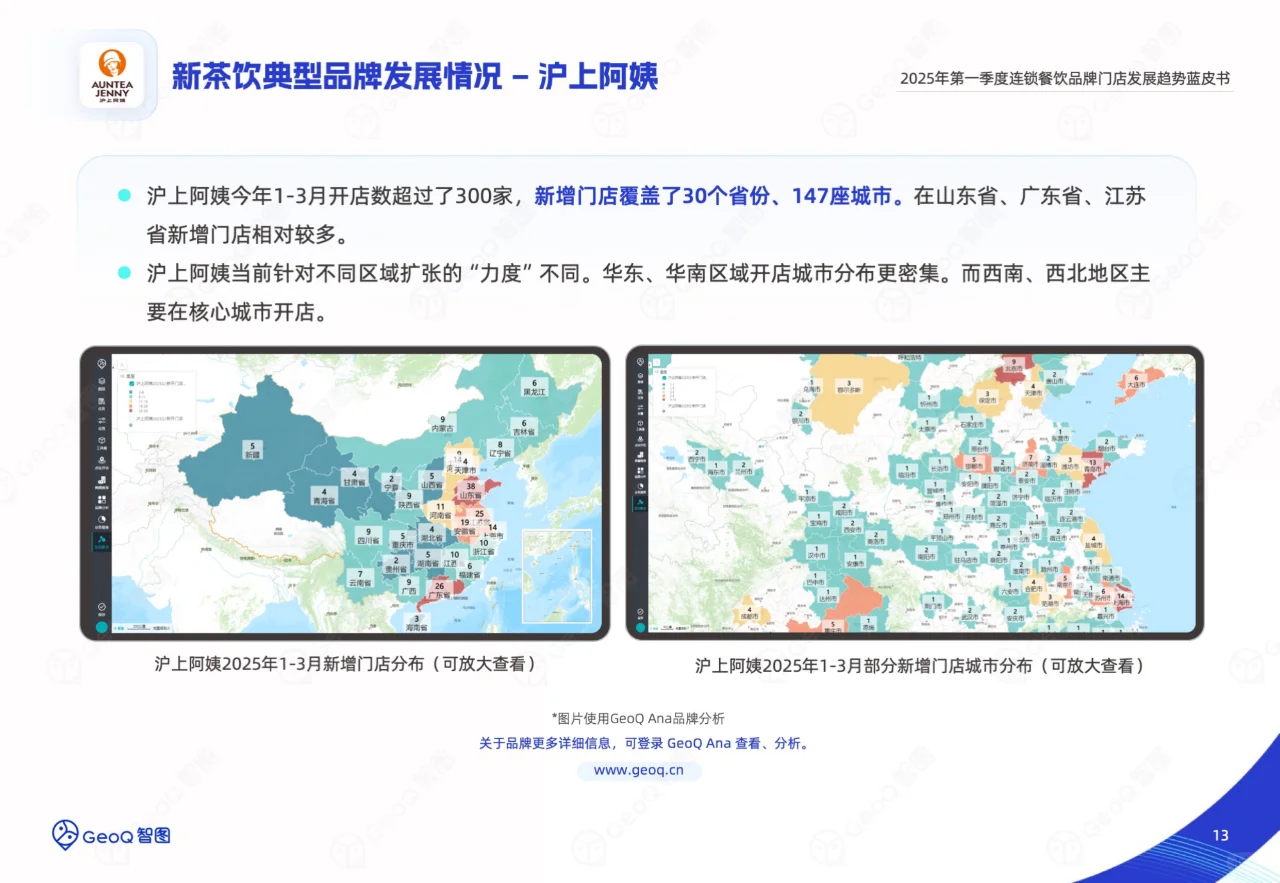Select the 青海省 province label
The height and width of the screenshot is (883, 1280).
pos(324,496)
